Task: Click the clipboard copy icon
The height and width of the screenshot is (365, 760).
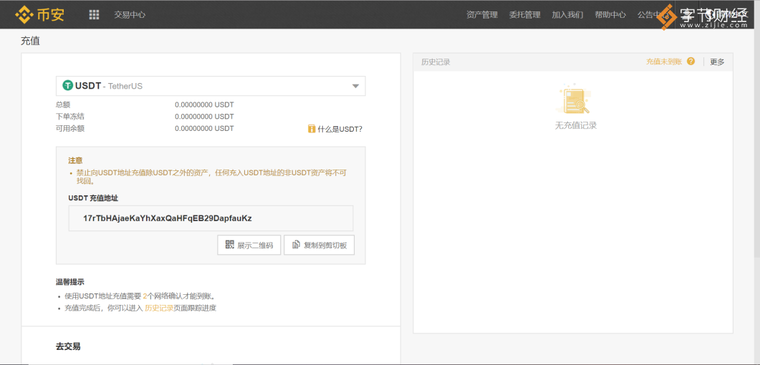Action: point(296,245)
